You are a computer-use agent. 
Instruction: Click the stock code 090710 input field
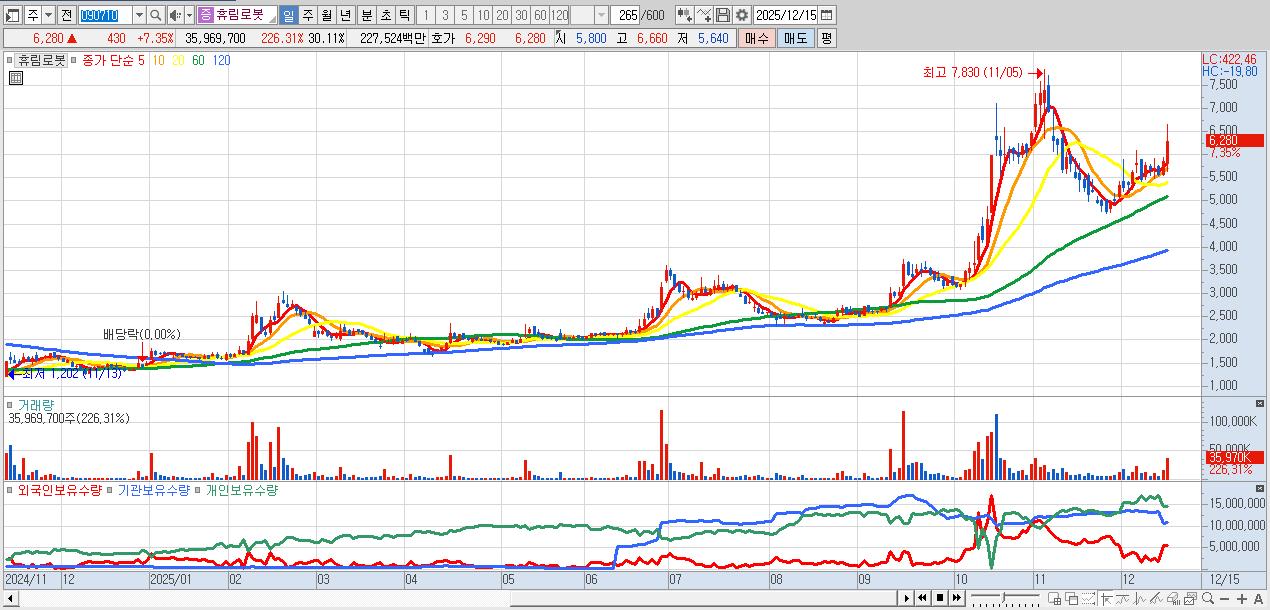click(106, 15)
